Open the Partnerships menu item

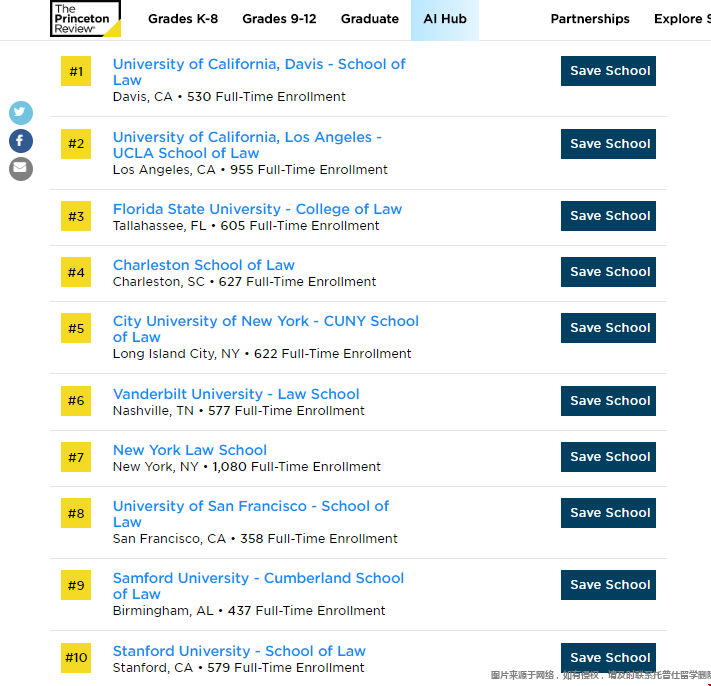coord(590,19)
